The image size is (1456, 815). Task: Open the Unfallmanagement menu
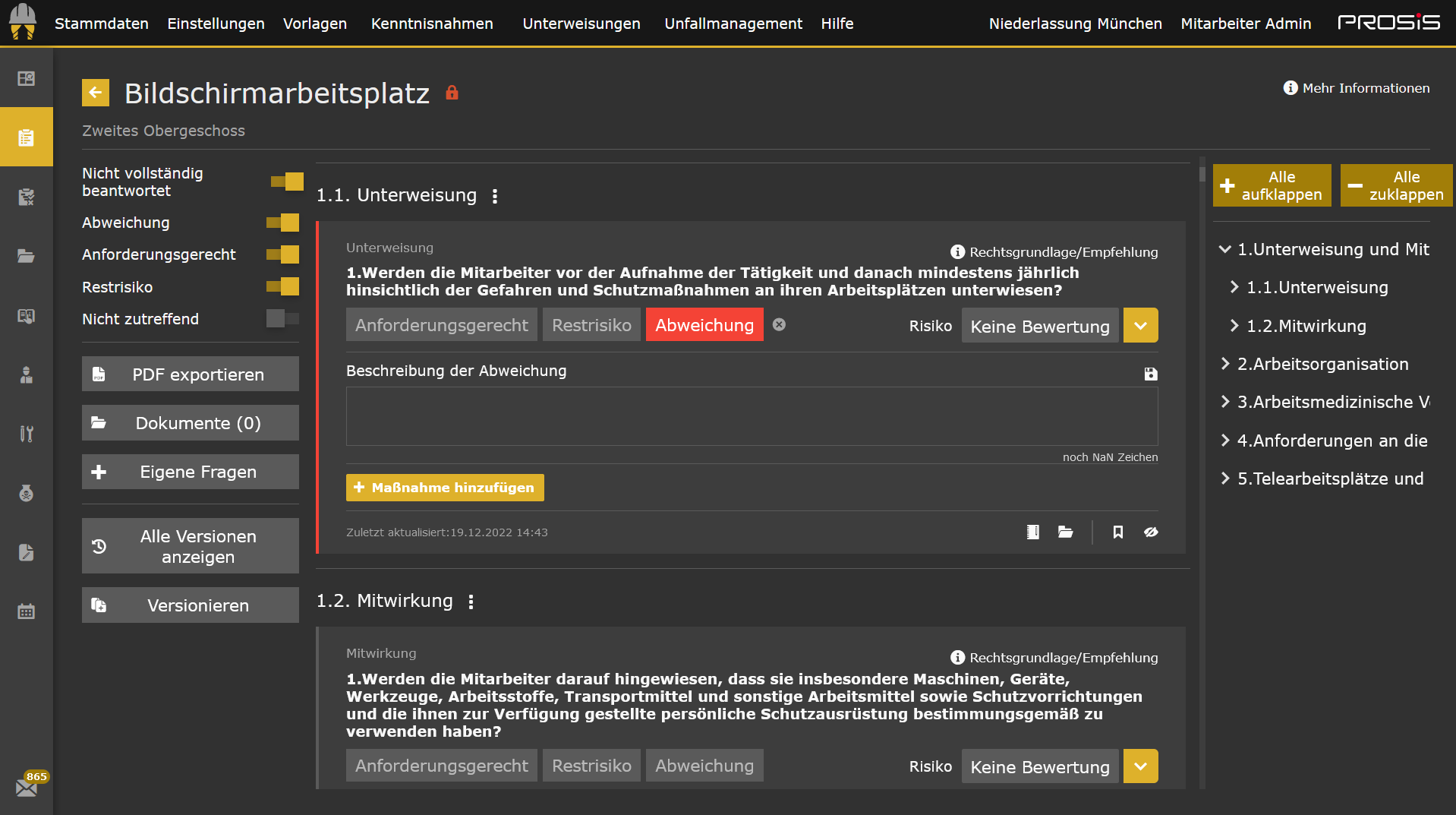pos(732,24)
